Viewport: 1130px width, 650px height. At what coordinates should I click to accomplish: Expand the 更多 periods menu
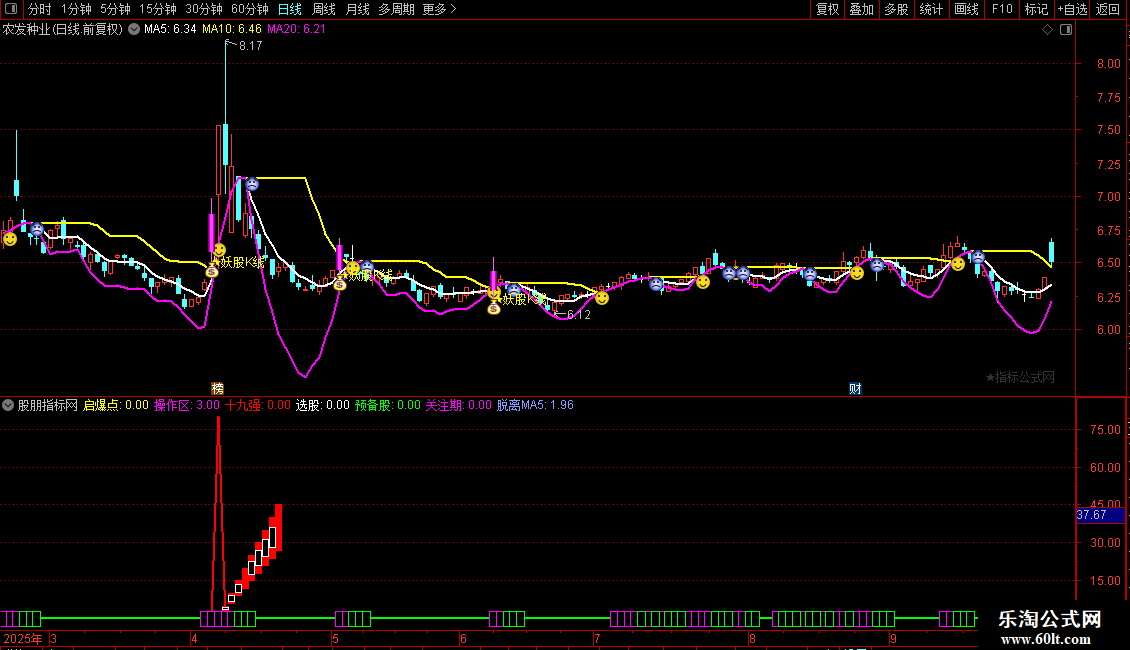439,9
